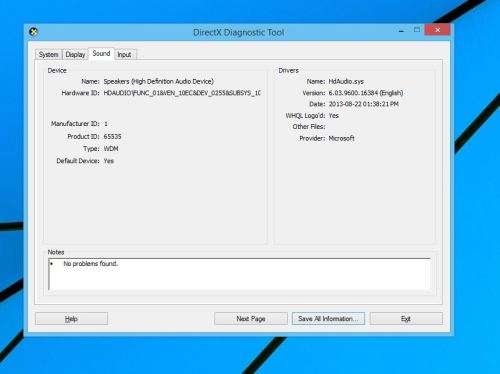The height and width of the screenshot is (374, 500).
Task: Click the Speakers device name value
Action: (159, 81)
